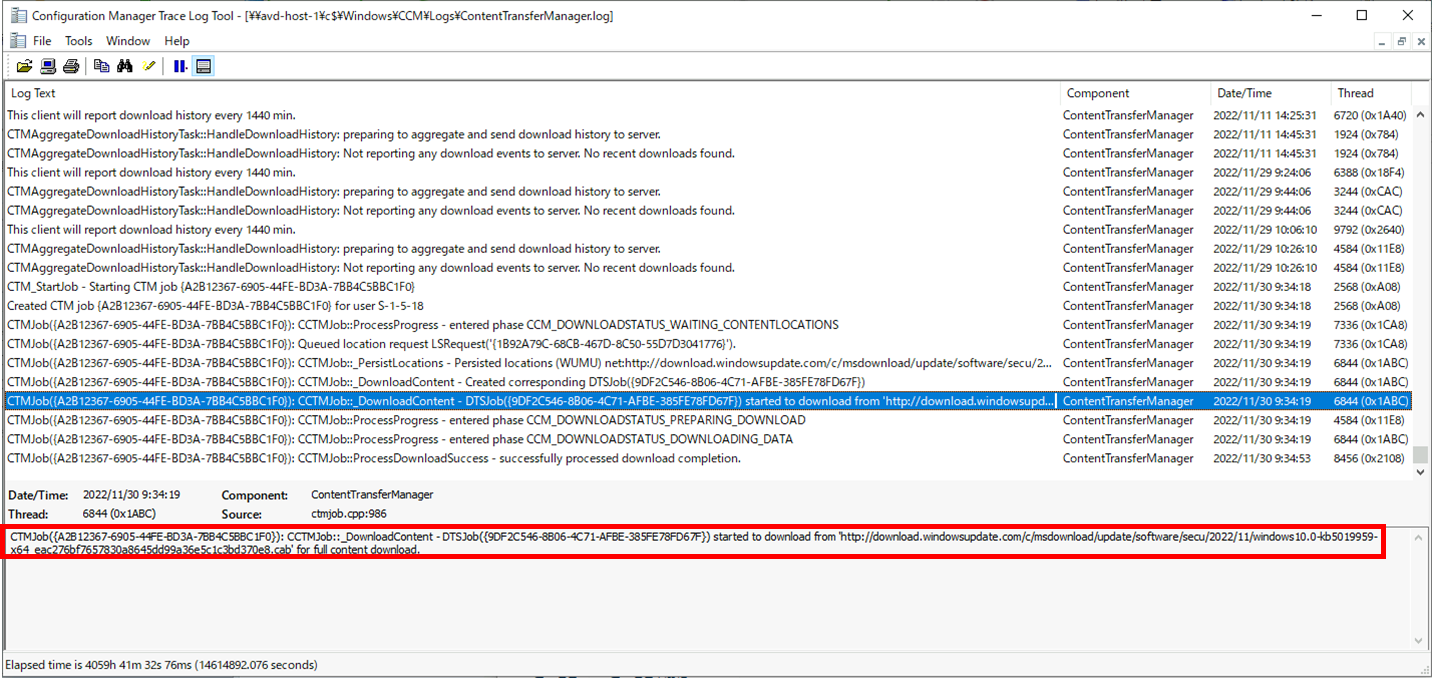This screenshot has width=1432, height=678.
Task: Click the document icon left of File menu
Action: point(17,41)
